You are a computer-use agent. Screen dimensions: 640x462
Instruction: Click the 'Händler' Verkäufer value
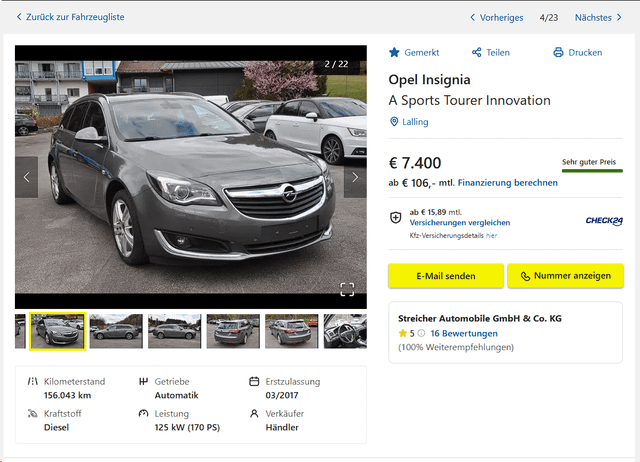(x=282, y=427)
